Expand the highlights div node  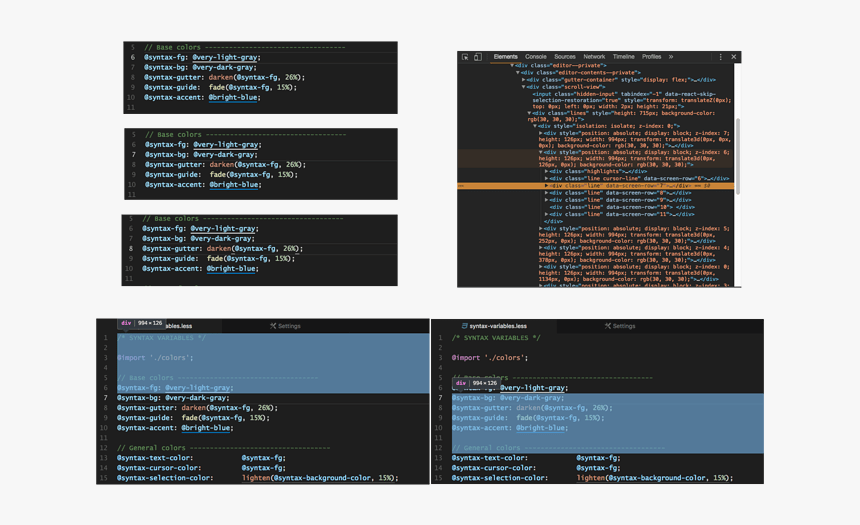click(546, 171)
